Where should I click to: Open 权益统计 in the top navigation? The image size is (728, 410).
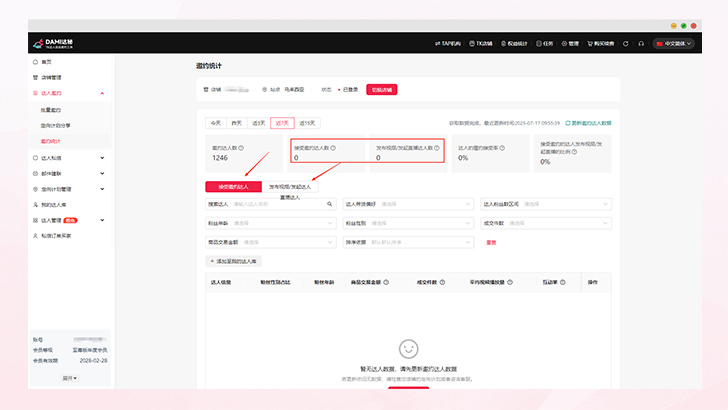click(x=514, y=44)
